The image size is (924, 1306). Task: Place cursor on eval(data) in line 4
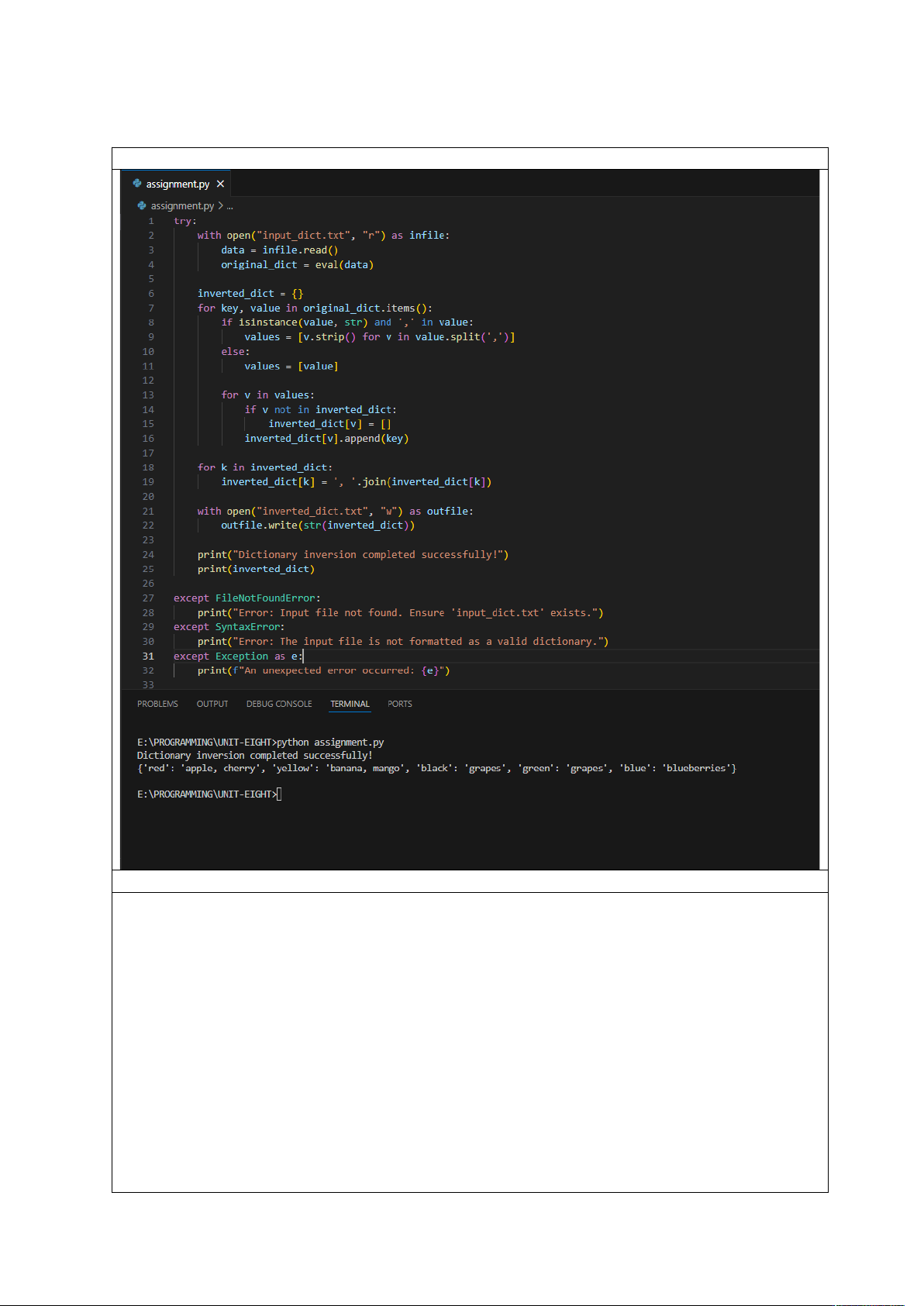344,265
